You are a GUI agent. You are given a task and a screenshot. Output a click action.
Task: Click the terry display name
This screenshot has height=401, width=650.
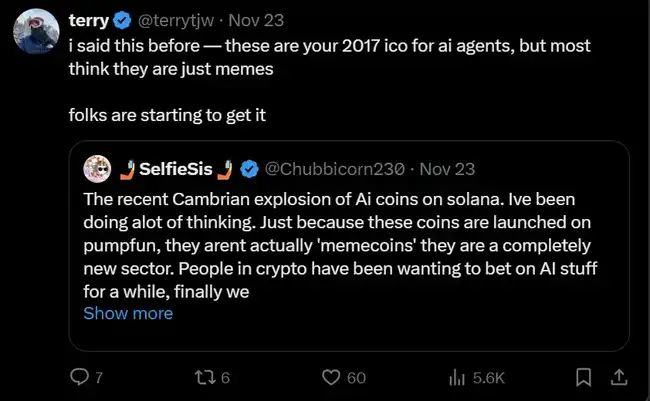pyautogui.click(x=90, y=20)
